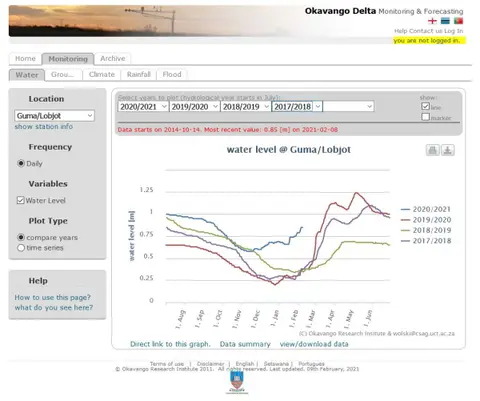Uncheck the line display checkbox
Screen dimensions: 480x401
pyautogui.click(x=425, y=106)
